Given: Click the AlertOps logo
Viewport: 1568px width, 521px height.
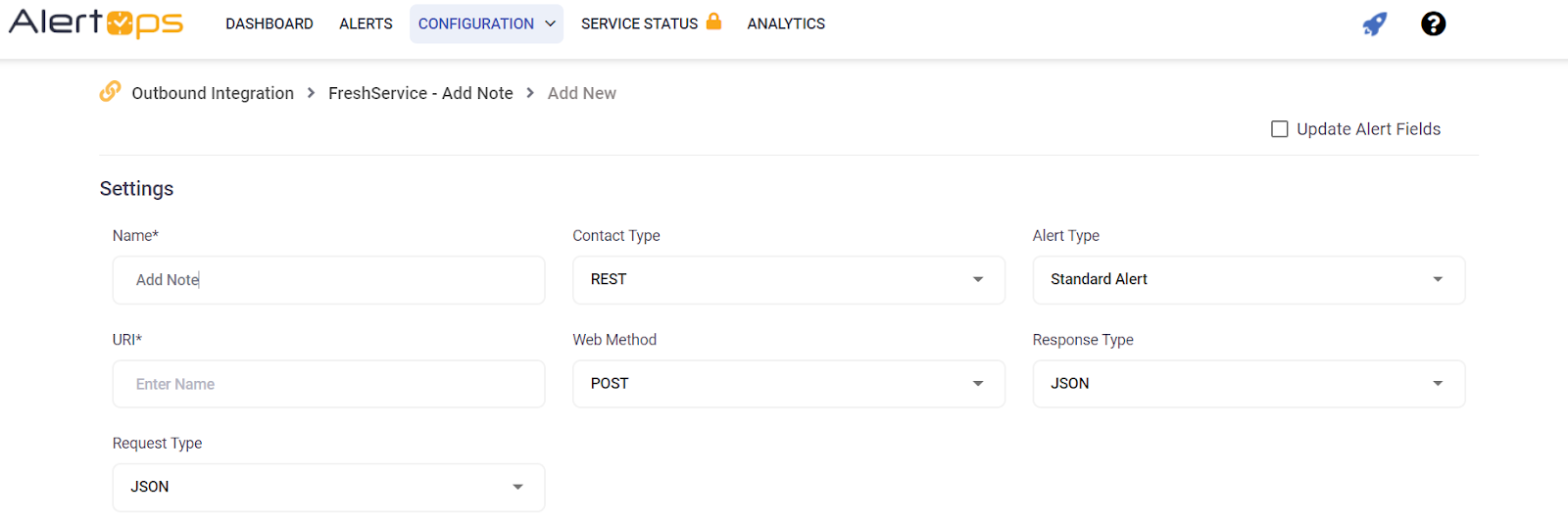Looking at the screenshot, I should coord(96,24).
